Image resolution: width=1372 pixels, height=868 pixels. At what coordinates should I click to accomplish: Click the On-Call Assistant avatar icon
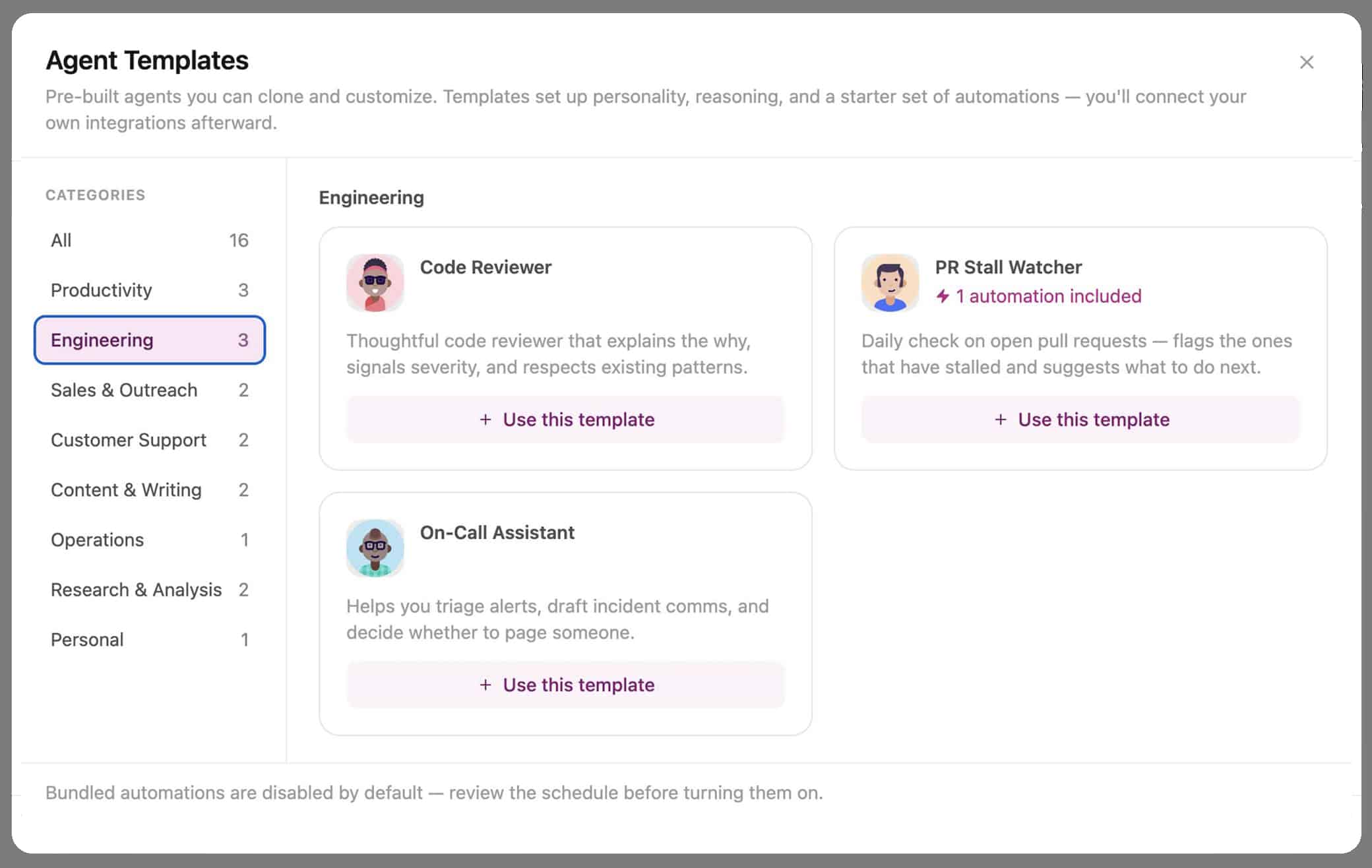coord(375,548)
